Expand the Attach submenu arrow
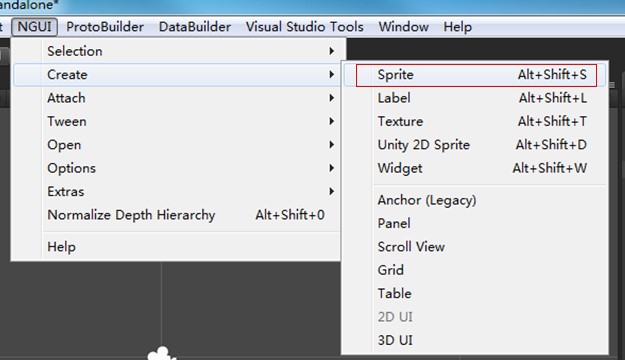Screen dimensions: 625x360 point(331,98)
